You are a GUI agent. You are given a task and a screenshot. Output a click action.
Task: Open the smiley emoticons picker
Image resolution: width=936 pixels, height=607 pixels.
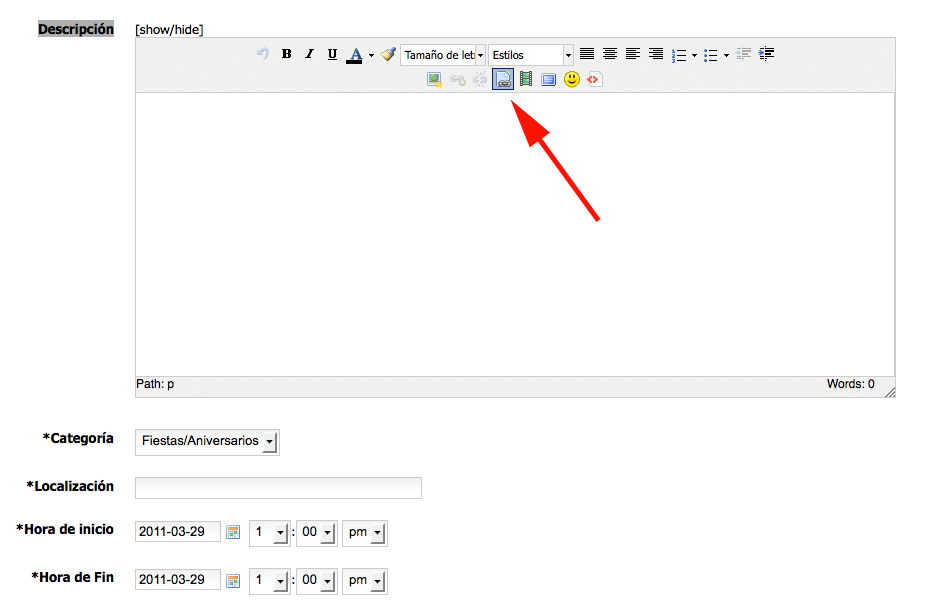(572, 79)
